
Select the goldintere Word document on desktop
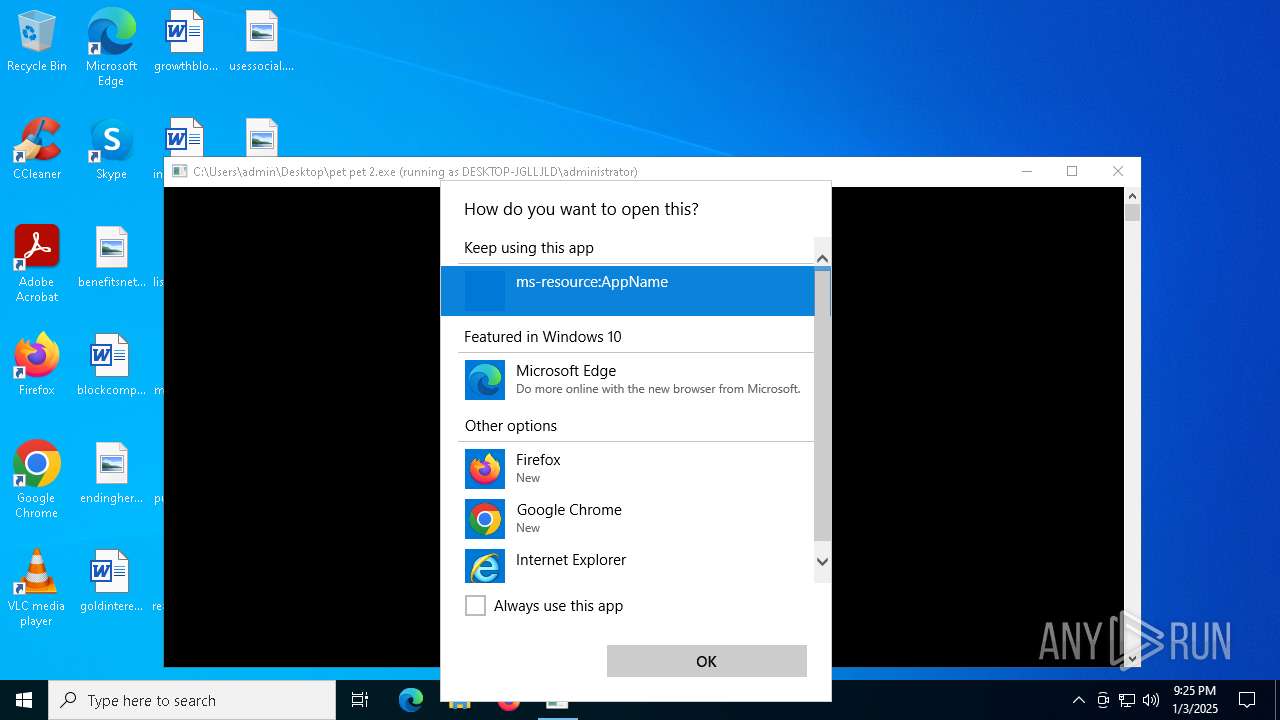tap(111, 581)
